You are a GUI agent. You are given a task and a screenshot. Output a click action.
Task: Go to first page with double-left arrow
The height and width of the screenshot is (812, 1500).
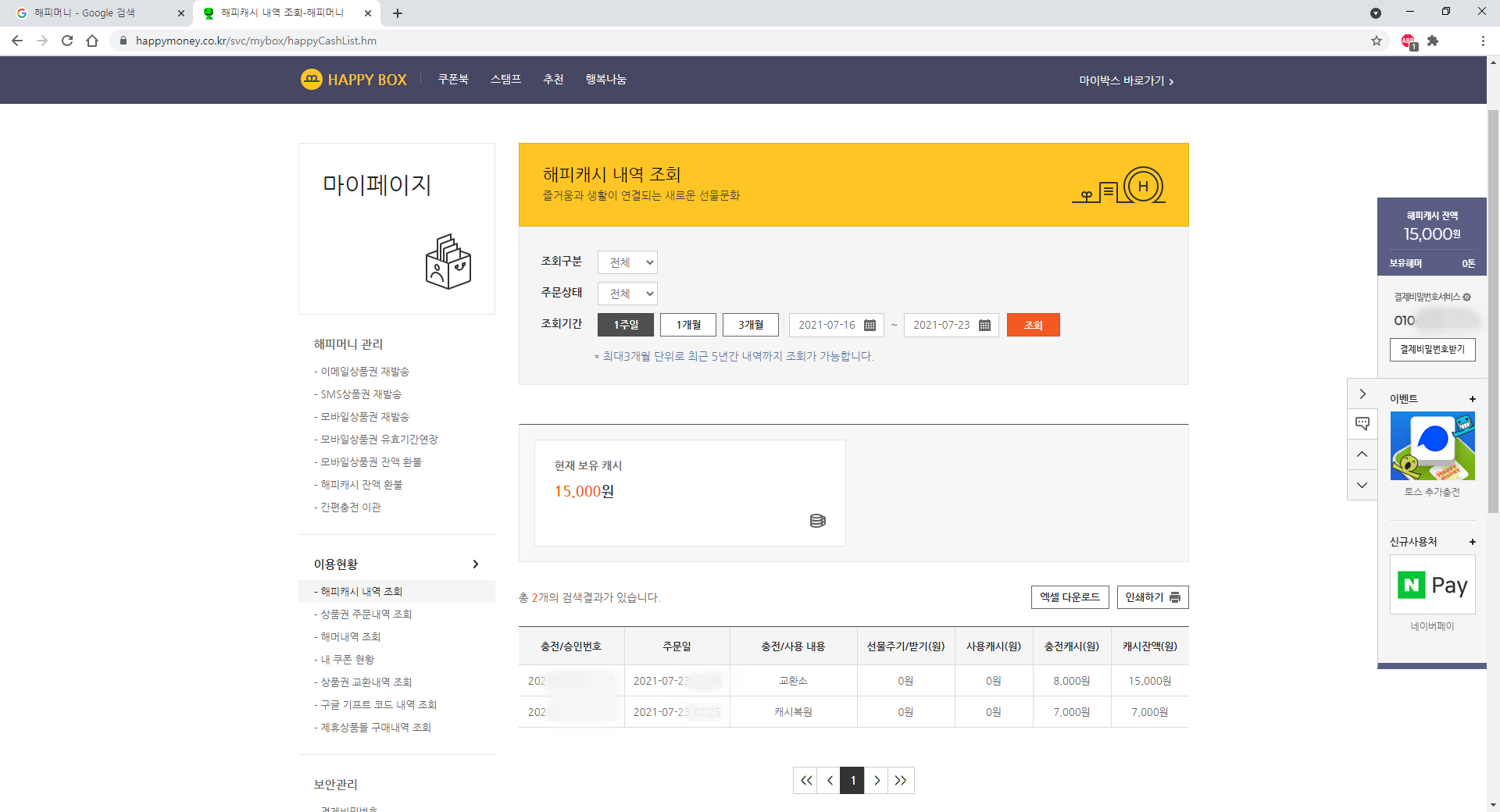point(805,780)
